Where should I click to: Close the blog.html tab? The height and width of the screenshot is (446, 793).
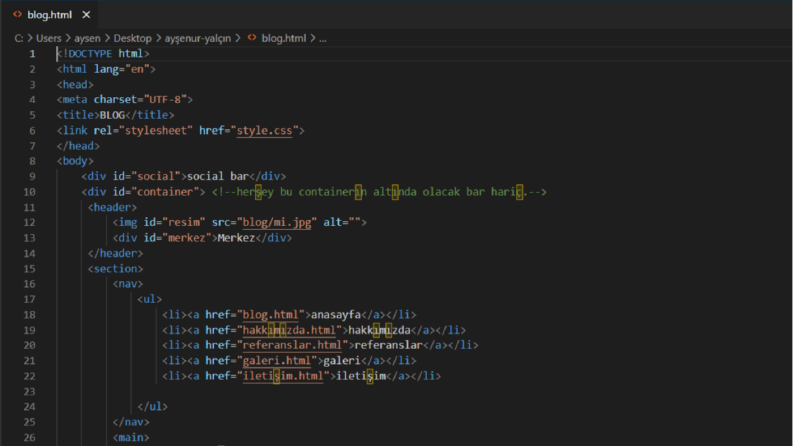[x=86, y=15]
